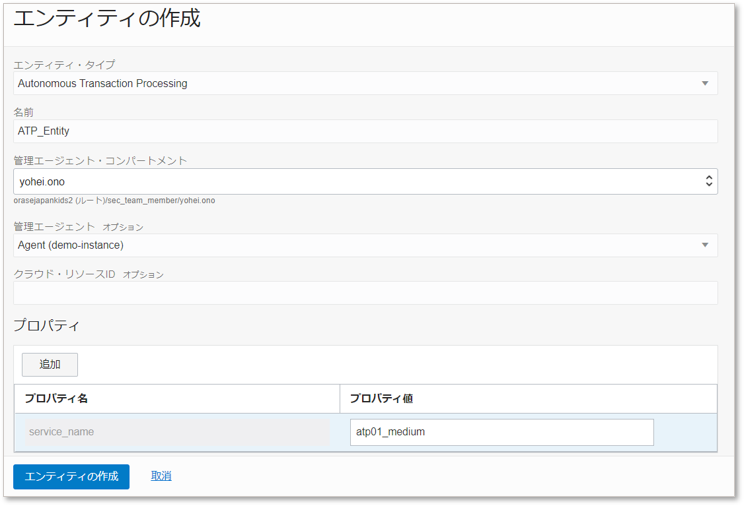The width and height of the screenshot is (744, 506).
Task: Click the 管理エージェント・コンパートメント label
Action: [100, 161]
